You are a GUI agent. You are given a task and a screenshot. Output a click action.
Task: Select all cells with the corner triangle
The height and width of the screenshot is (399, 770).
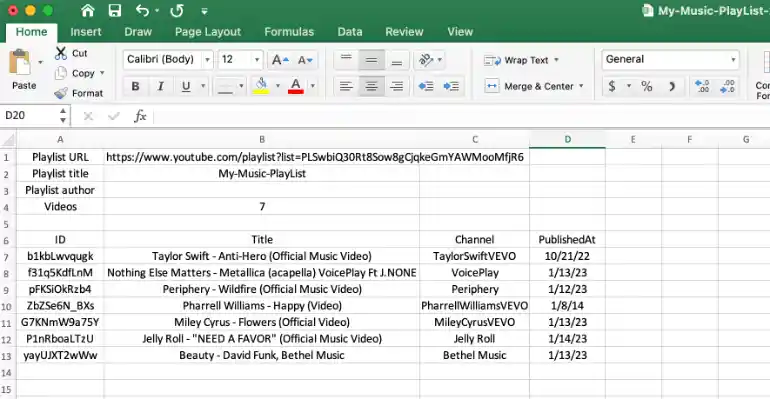tap(8, 140)
